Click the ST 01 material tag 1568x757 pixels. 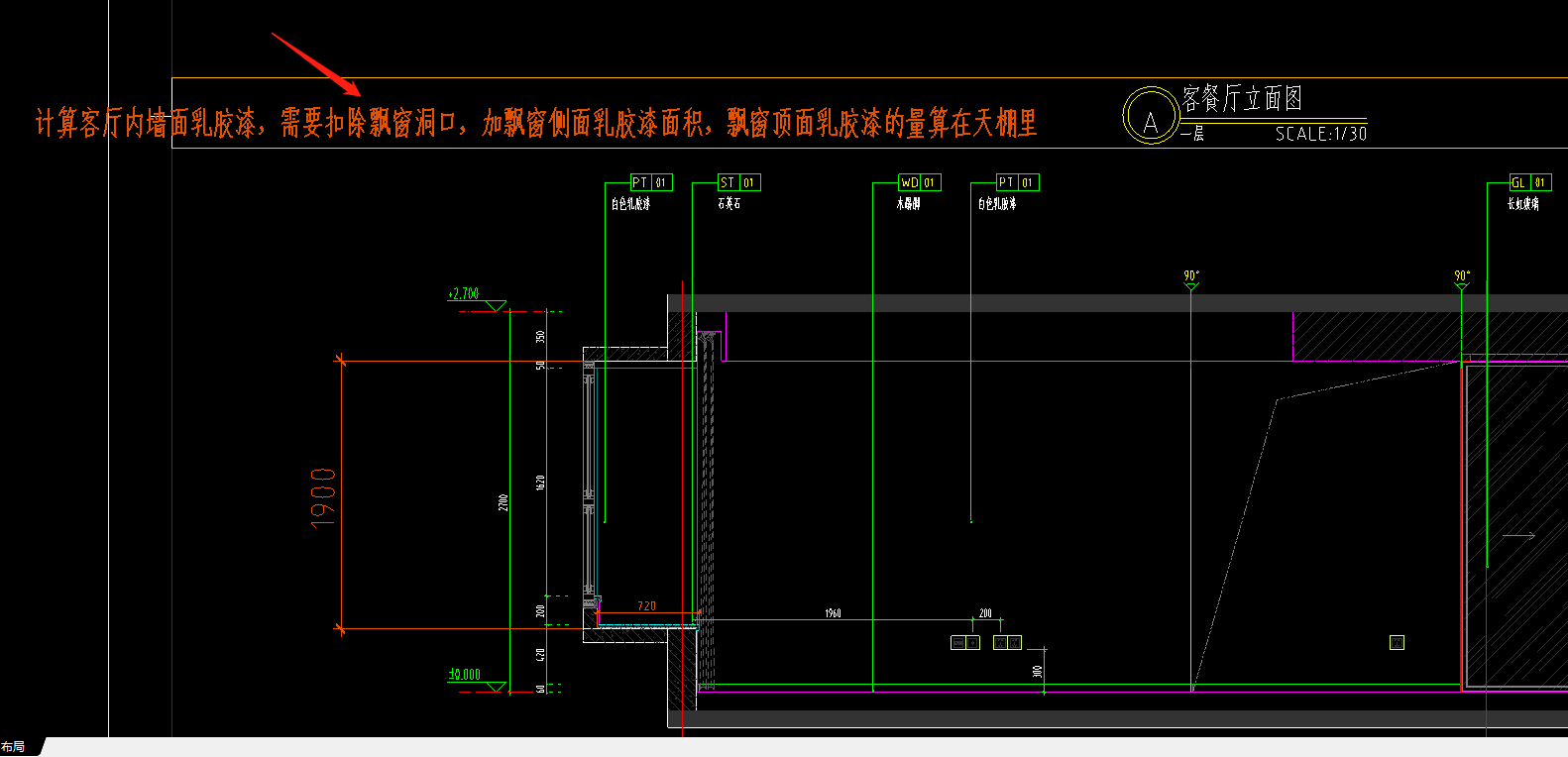[739, 182]
